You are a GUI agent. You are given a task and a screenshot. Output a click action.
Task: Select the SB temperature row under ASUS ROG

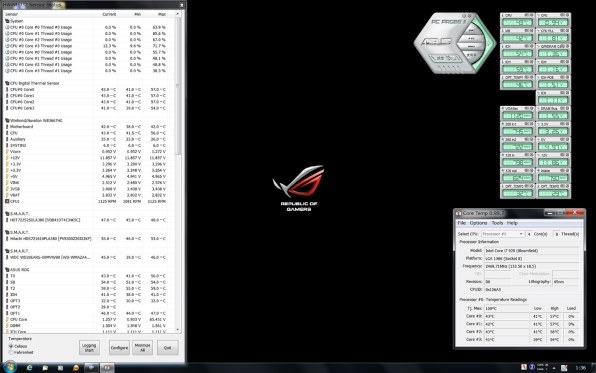pos(86,282)
